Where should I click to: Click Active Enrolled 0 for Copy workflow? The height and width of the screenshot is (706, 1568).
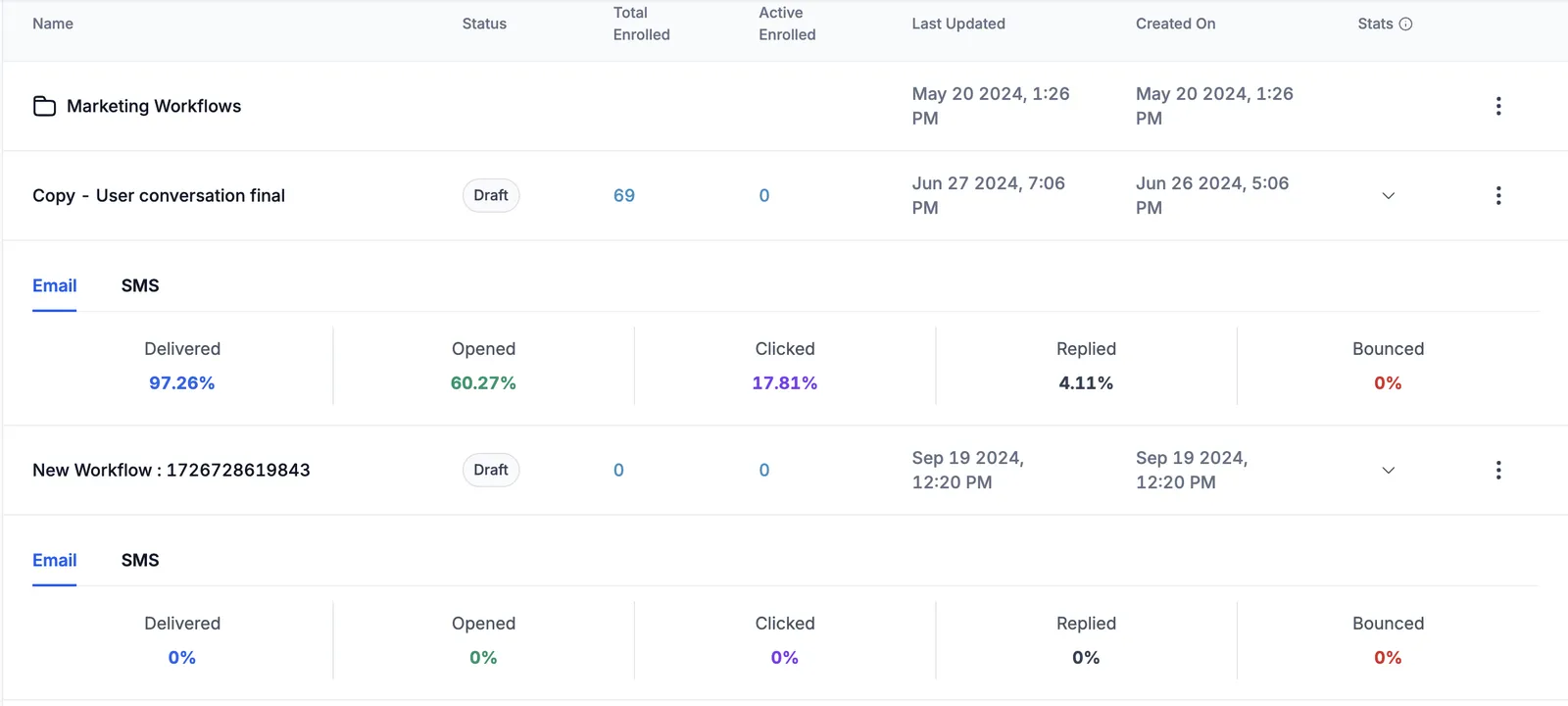point(764,195)
